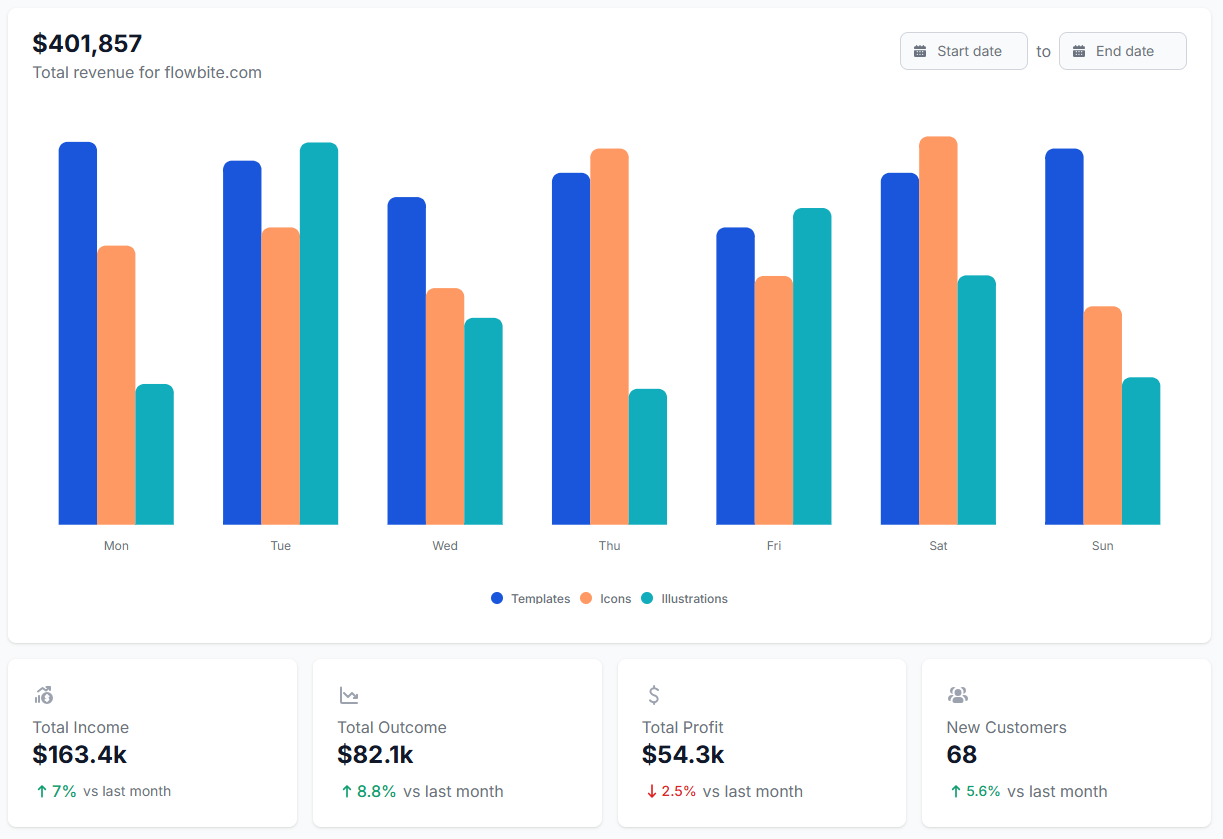Viewport: 1223px width, 839px height.
Task: Click the Thu axis label
Action: coord(609,545)
